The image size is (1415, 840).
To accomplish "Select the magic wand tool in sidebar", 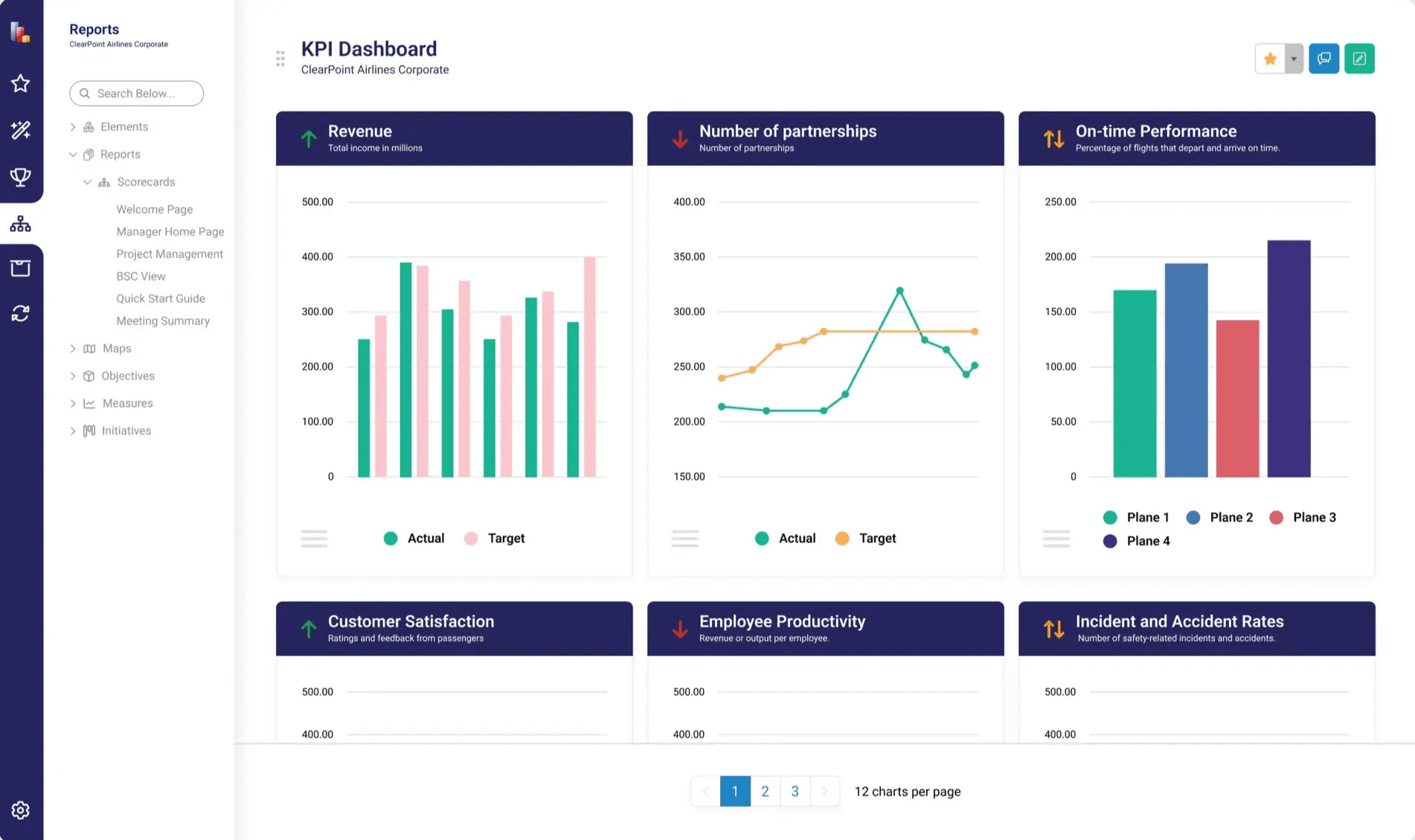I will click(20, 129).
